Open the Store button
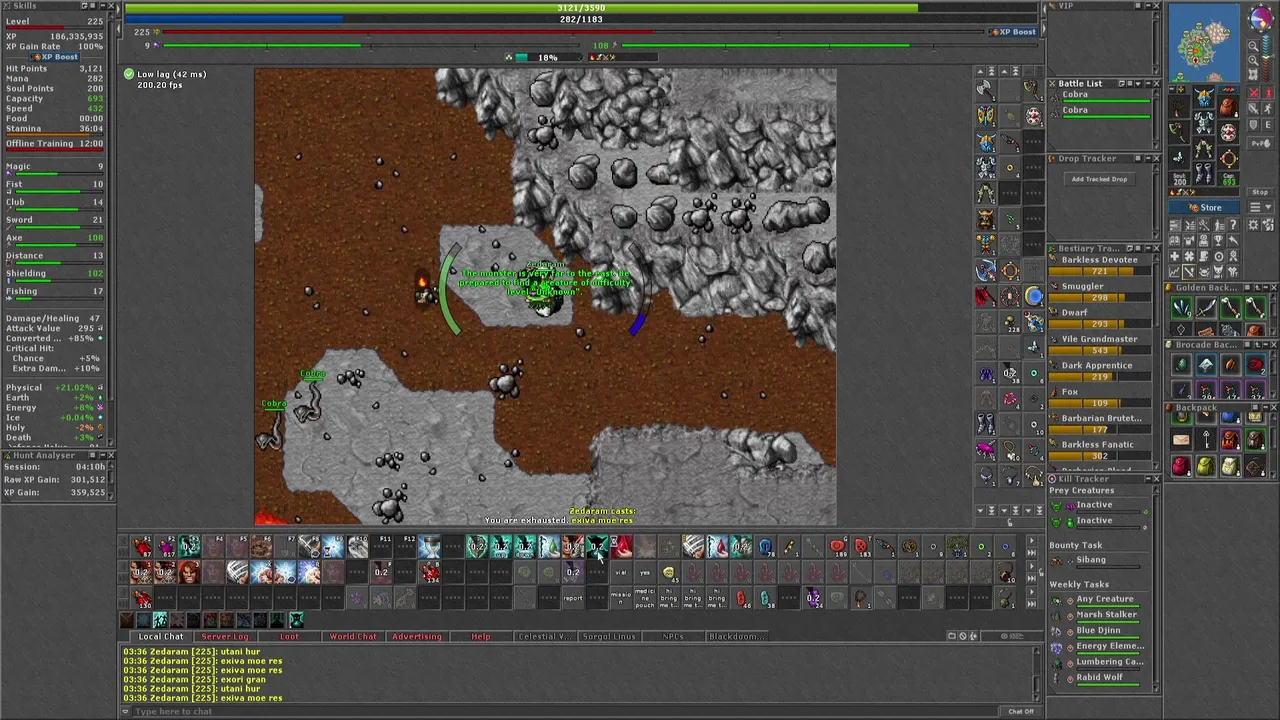The height and width of the screenshot is (720, 1280). 1204,207
